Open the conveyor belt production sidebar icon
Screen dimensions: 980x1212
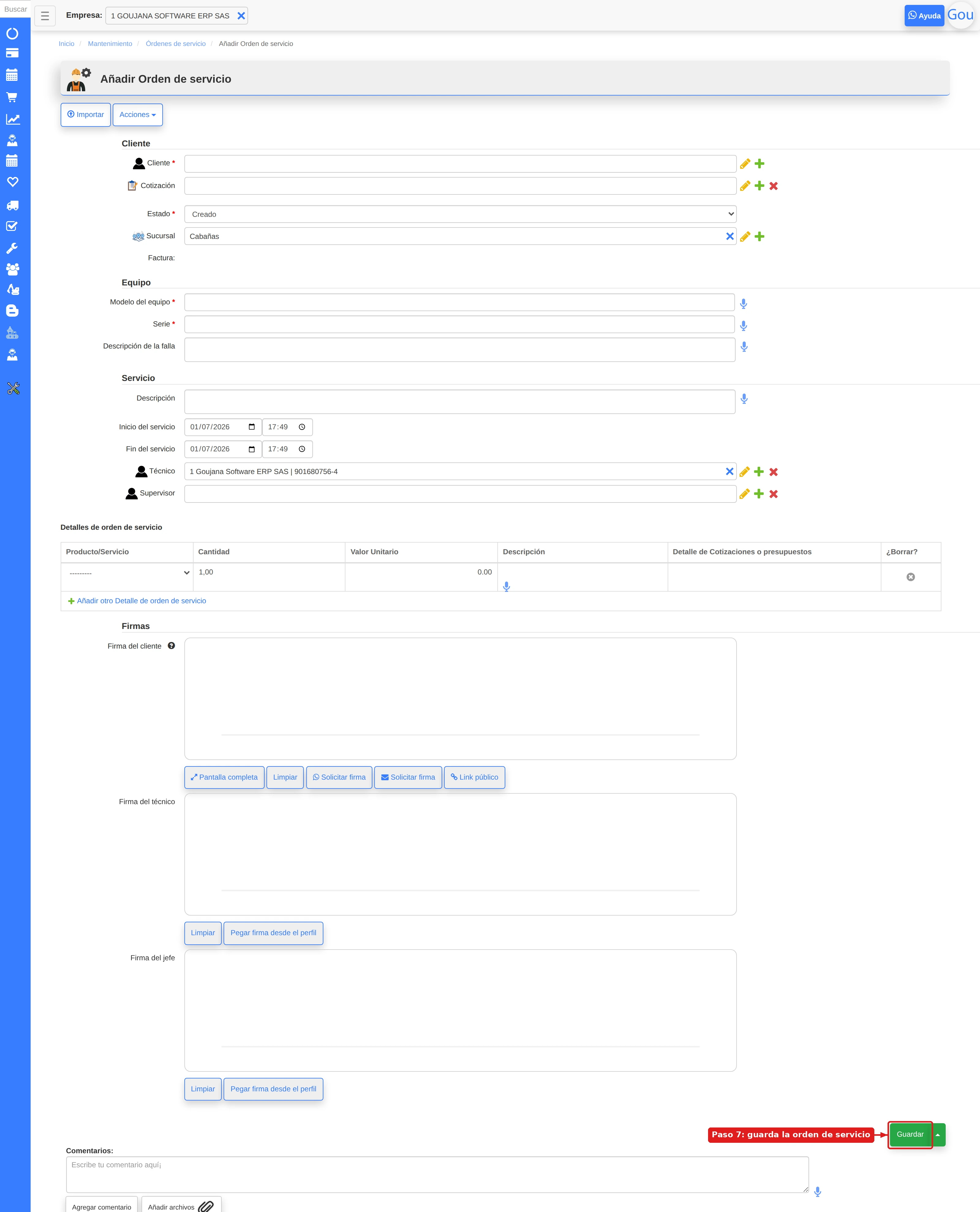point(12,333)
